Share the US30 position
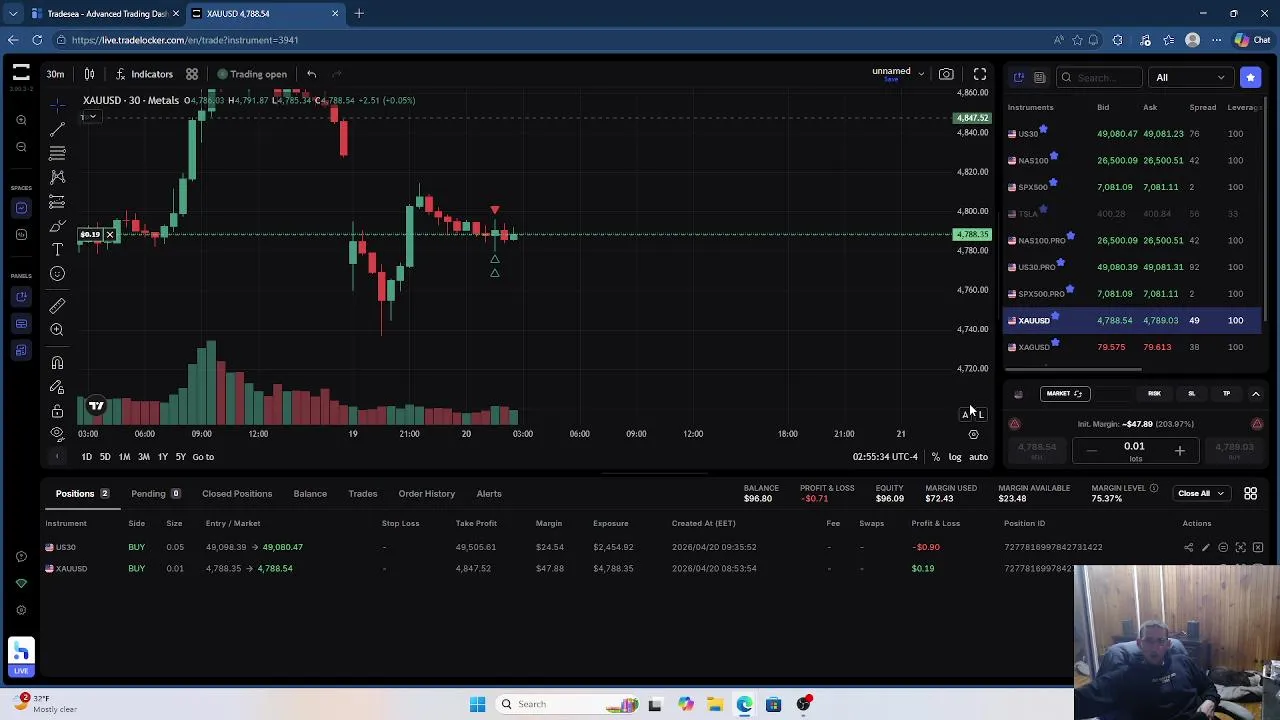The width and height of the screenshot is (1280, 720). click(x=1189, y=547)
